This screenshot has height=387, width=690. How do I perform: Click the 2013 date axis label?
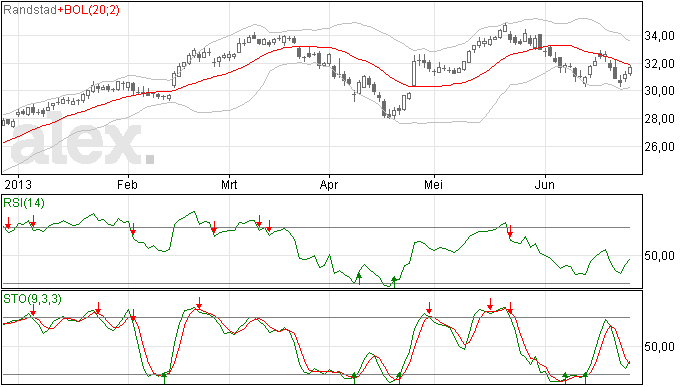(18, 184)
